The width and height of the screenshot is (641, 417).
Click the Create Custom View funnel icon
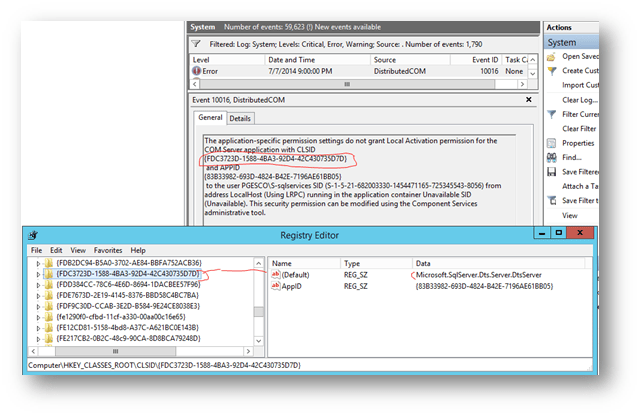pyautogui.click(x=552, y=70)
